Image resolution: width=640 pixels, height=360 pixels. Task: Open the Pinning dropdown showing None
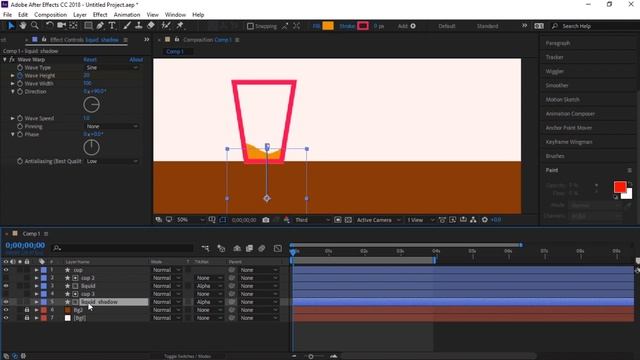click(111, 126)
